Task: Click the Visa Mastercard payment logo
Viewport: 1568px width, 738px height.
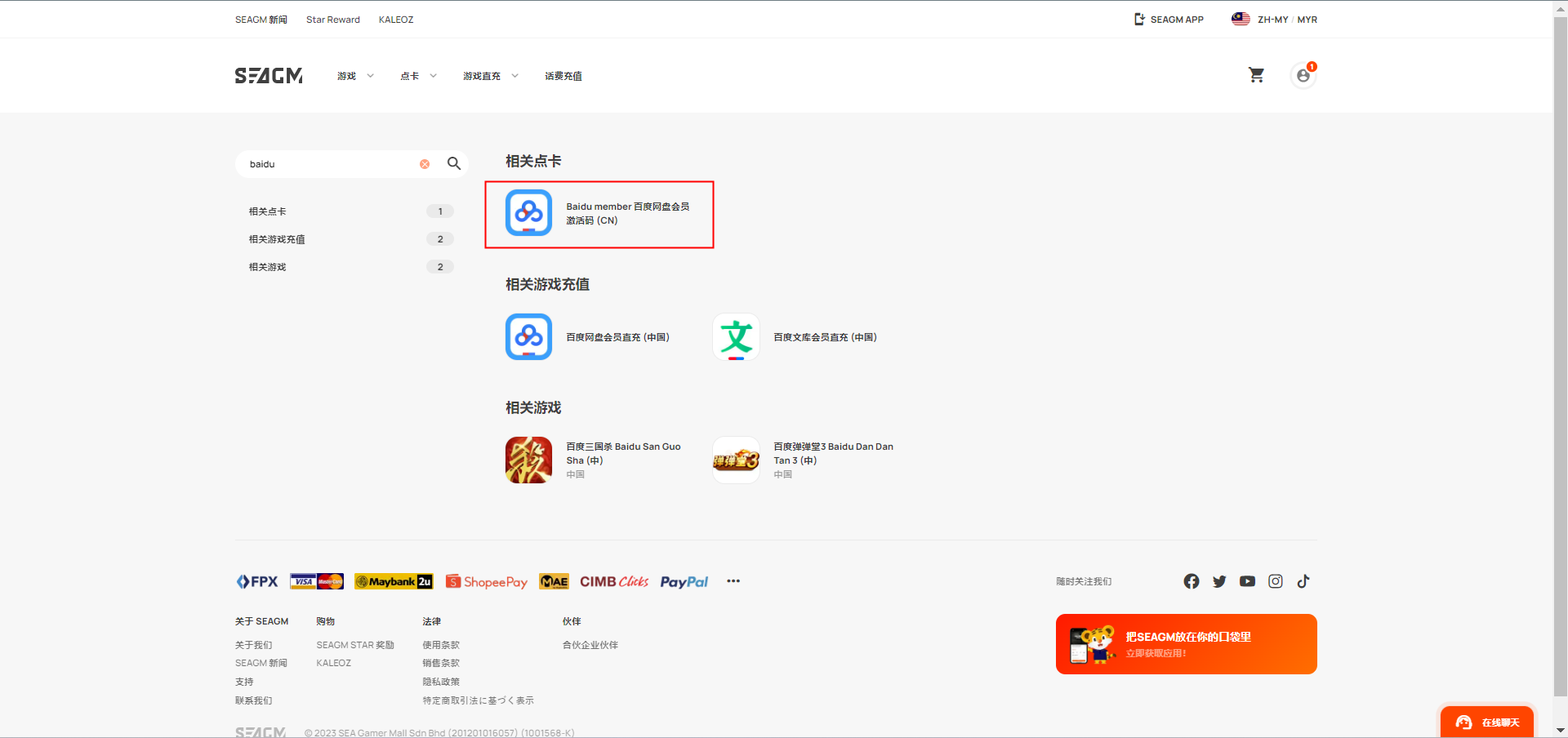Action: [317, 581]
